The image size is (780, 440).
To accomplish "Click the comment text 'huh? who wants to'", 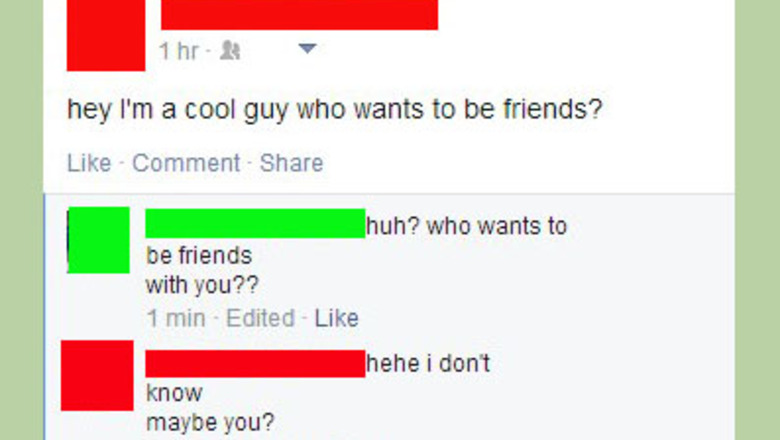I will tap(467, 227).
